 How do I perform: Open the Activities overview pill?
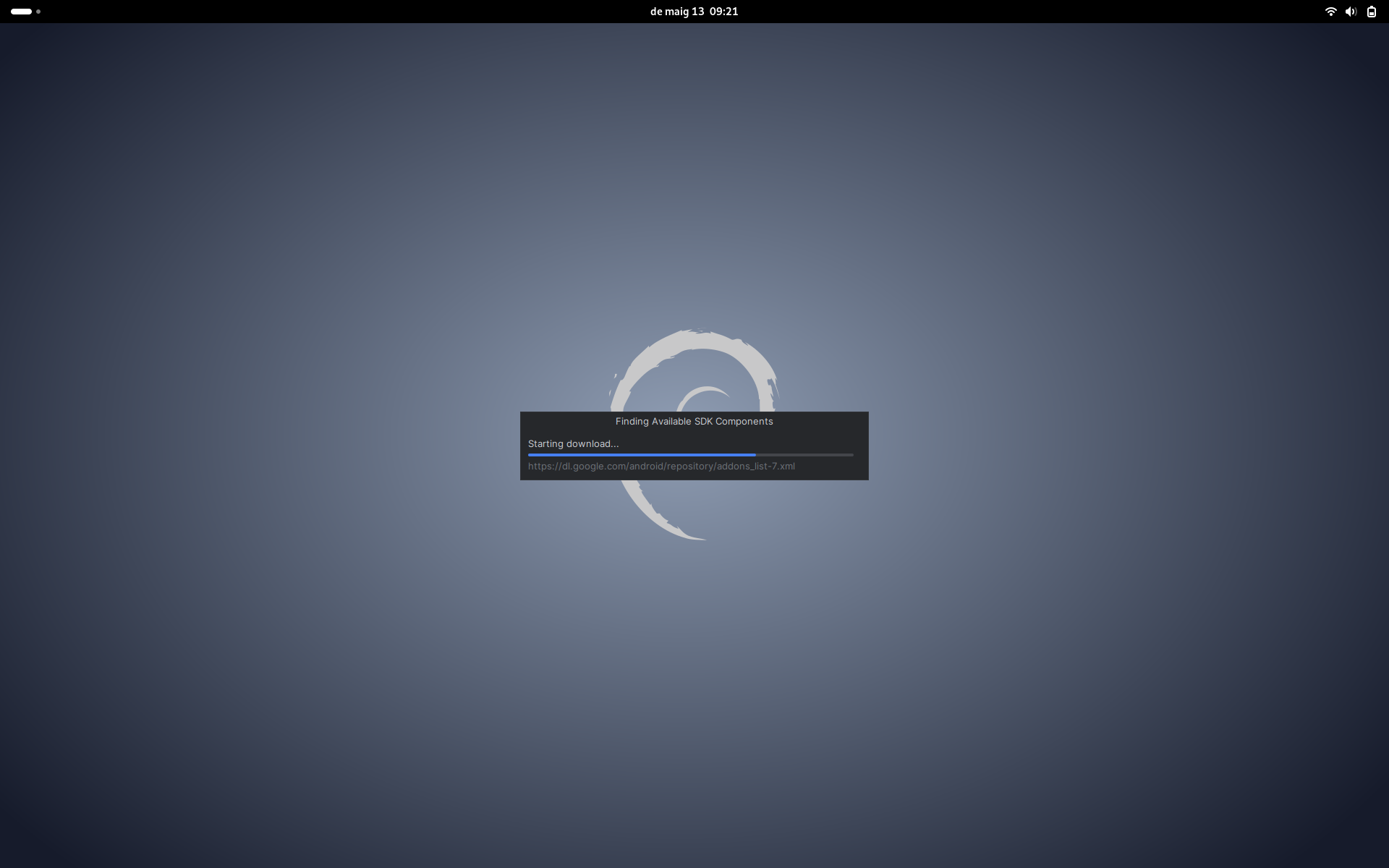(25, 12)
